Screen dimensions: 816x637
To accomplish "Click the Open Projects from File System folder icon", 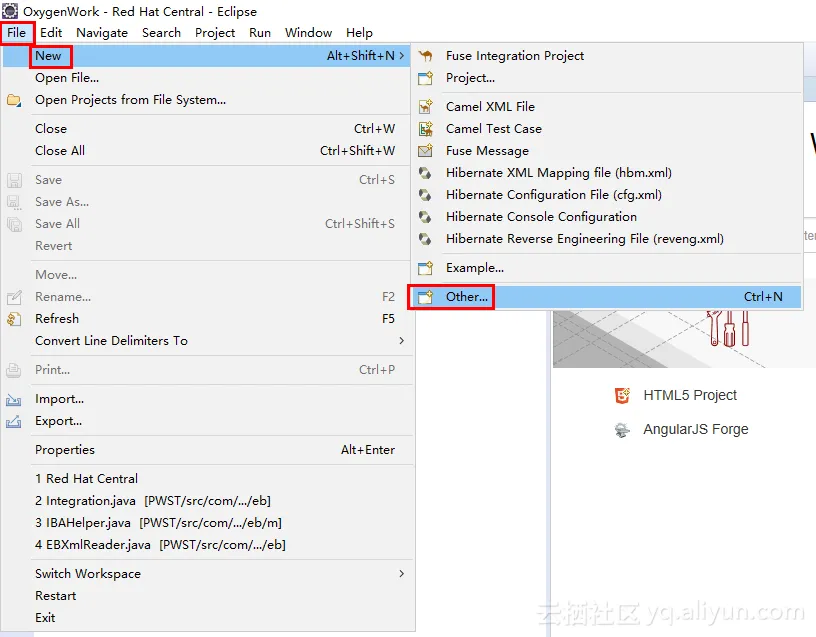I will point(14,100).
